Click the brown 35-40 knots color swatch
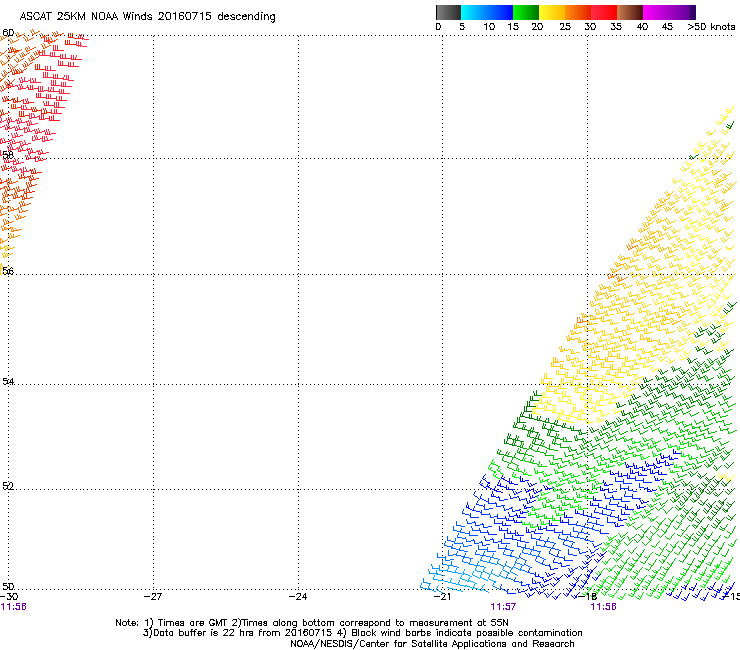This screenshot has height=650, width=740. (630, 12)
